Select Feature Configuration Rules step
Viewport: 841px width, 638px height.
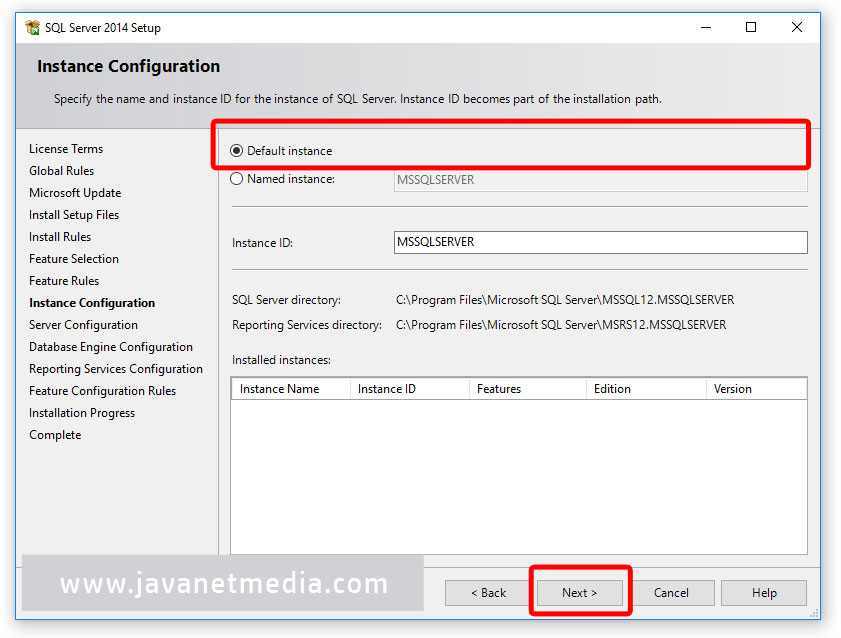pos(102,390)
